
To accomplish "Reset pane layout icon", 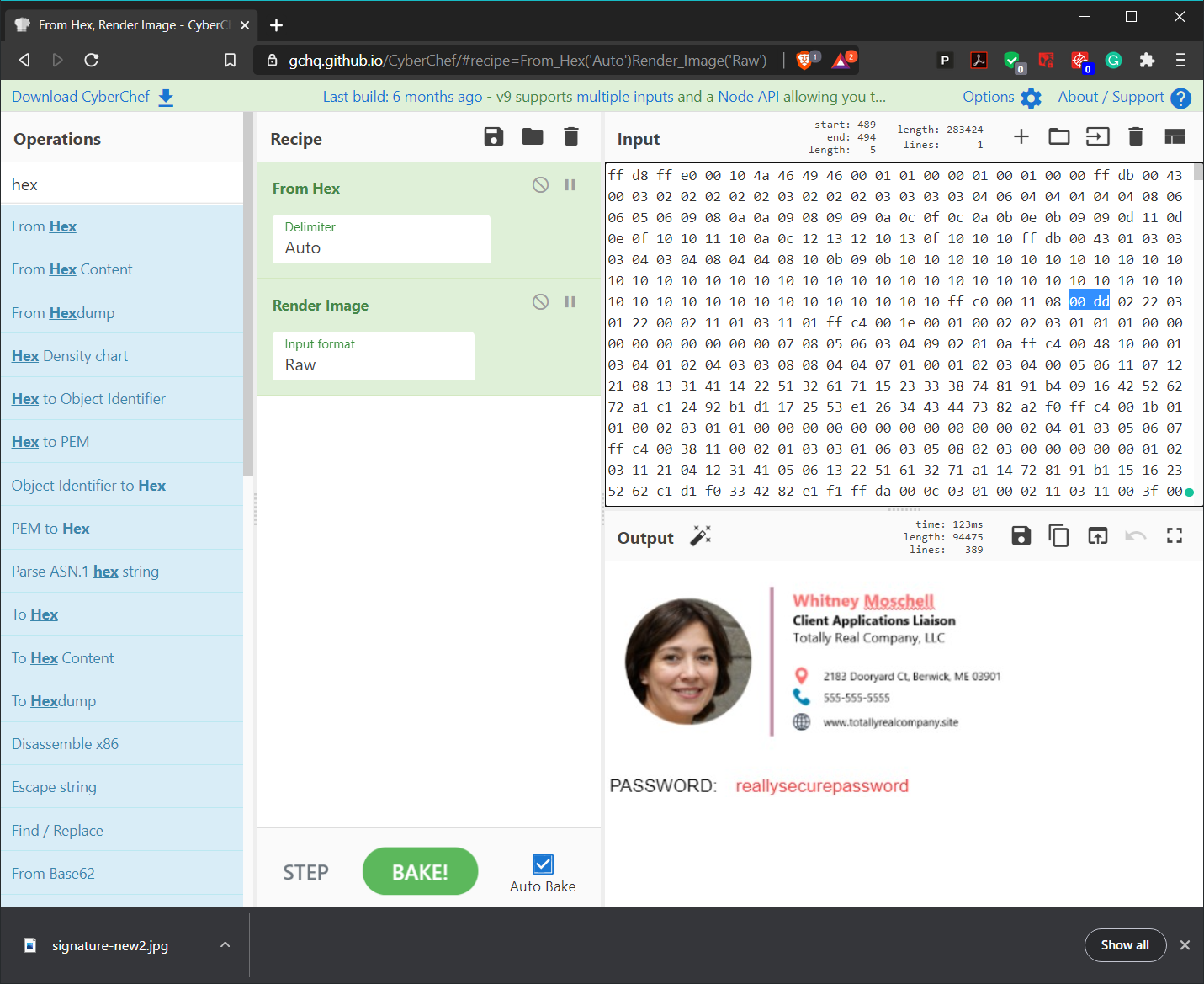I will click(x=1175, y=136).
